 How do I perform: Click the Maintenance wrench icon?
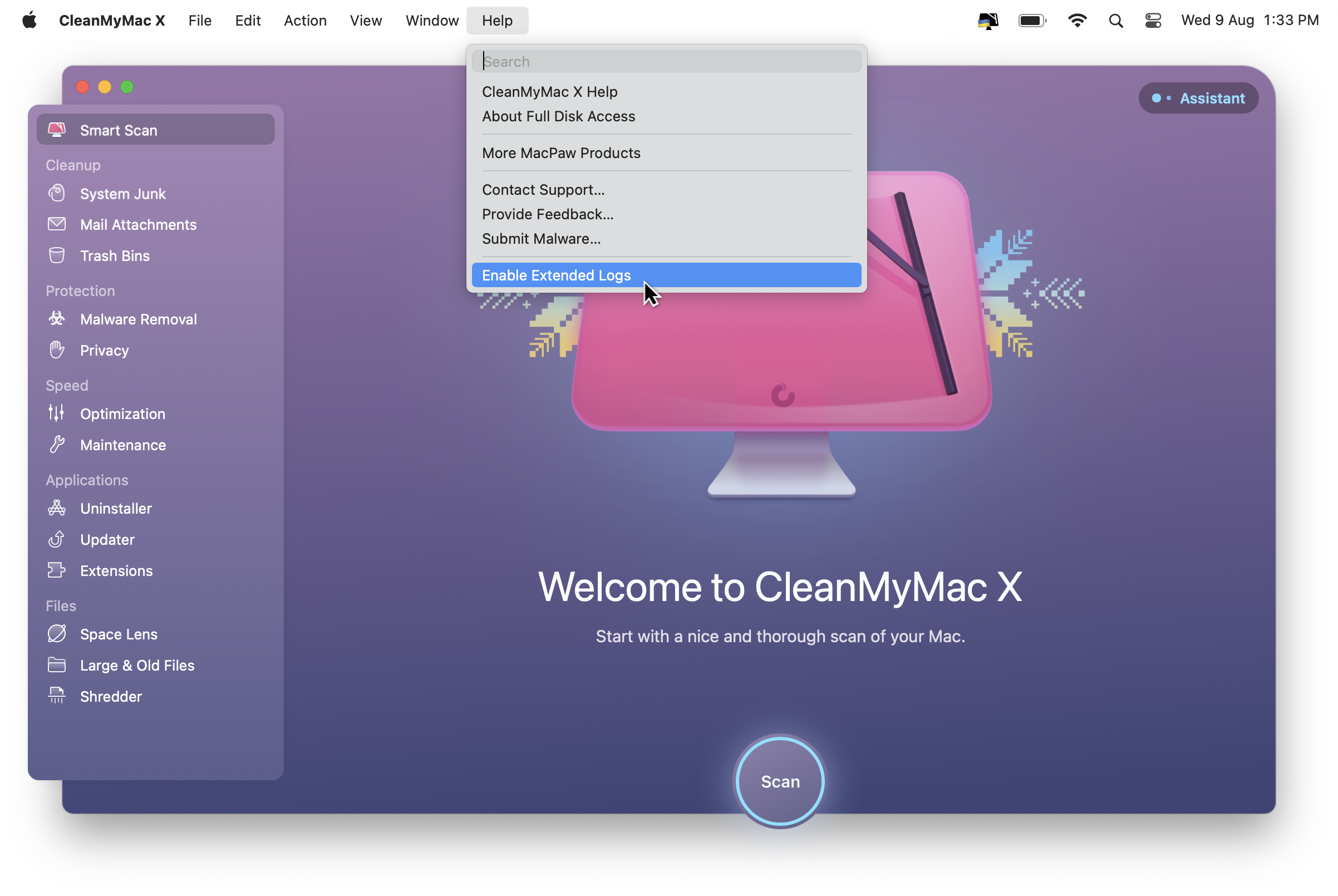pos(57,445)
